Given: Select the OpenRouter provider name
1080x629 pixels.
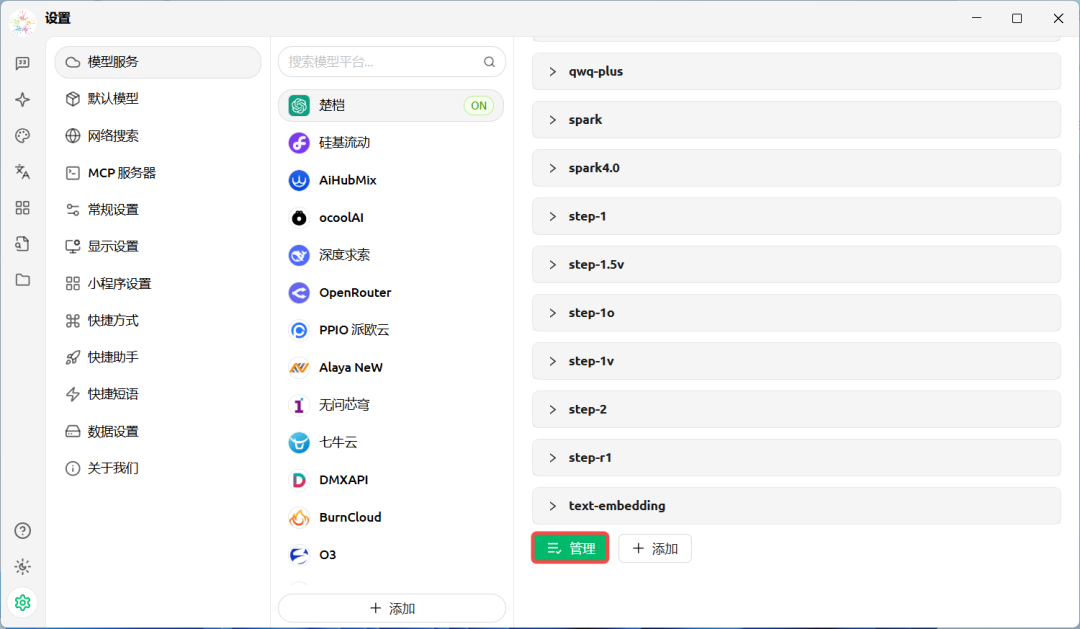Looking at the screenshot, I should [355, 293].
